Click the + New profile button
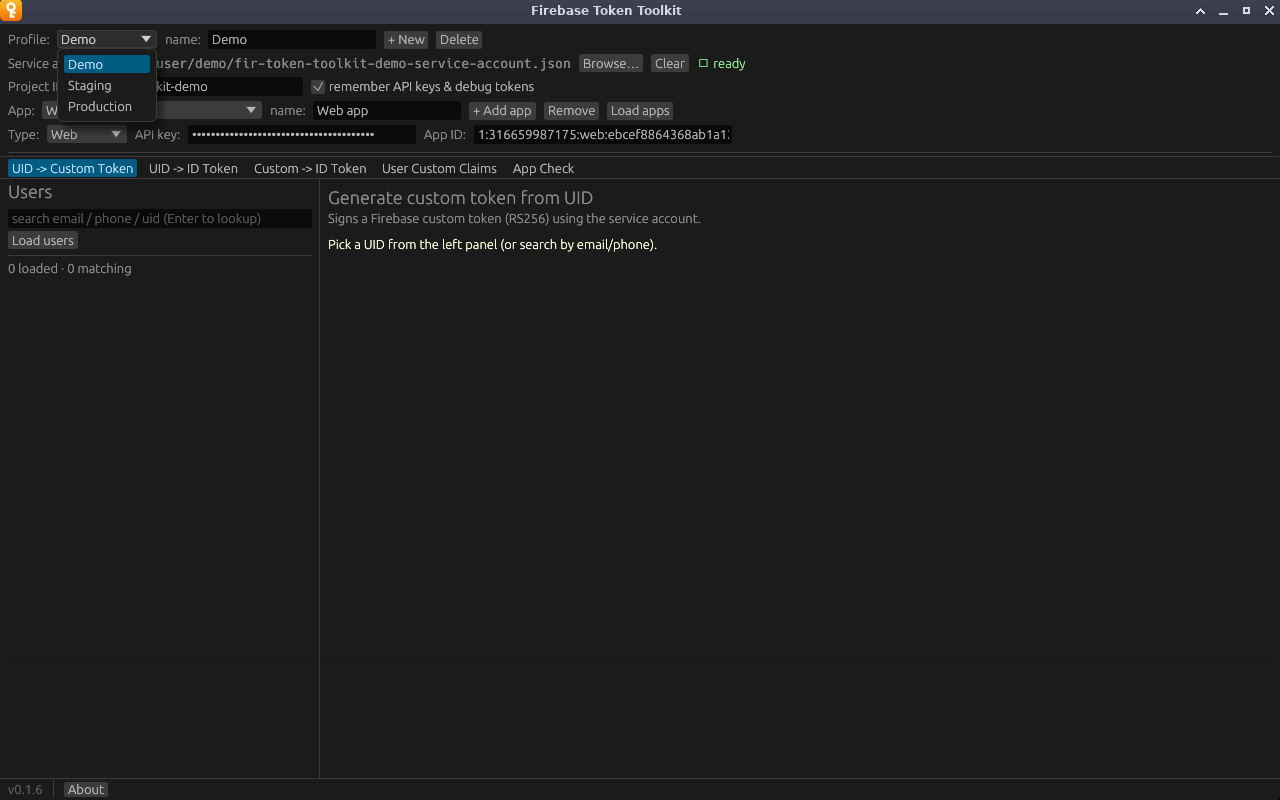 click(x=406, y=40)
